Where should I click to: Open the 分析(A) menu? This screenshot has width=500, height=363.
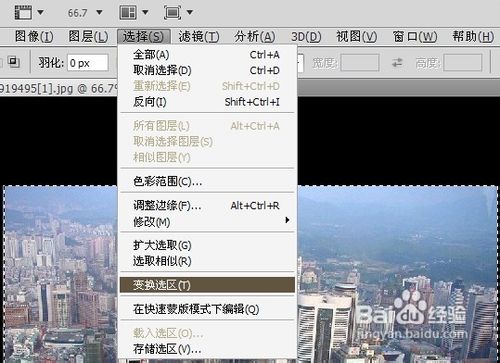(x=255, y=36)
